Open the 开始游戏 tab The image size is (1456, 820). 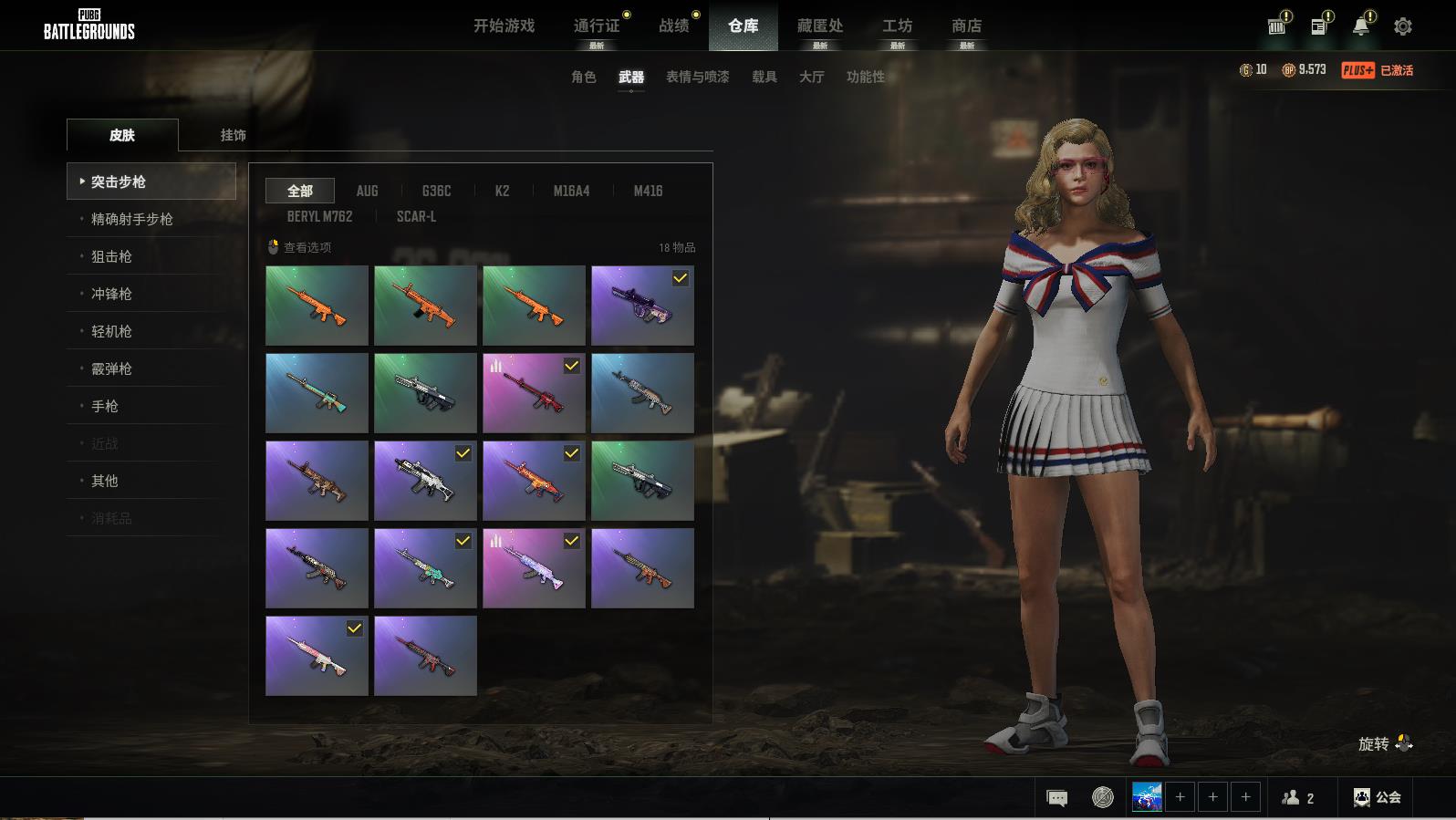tap(504, 26)
